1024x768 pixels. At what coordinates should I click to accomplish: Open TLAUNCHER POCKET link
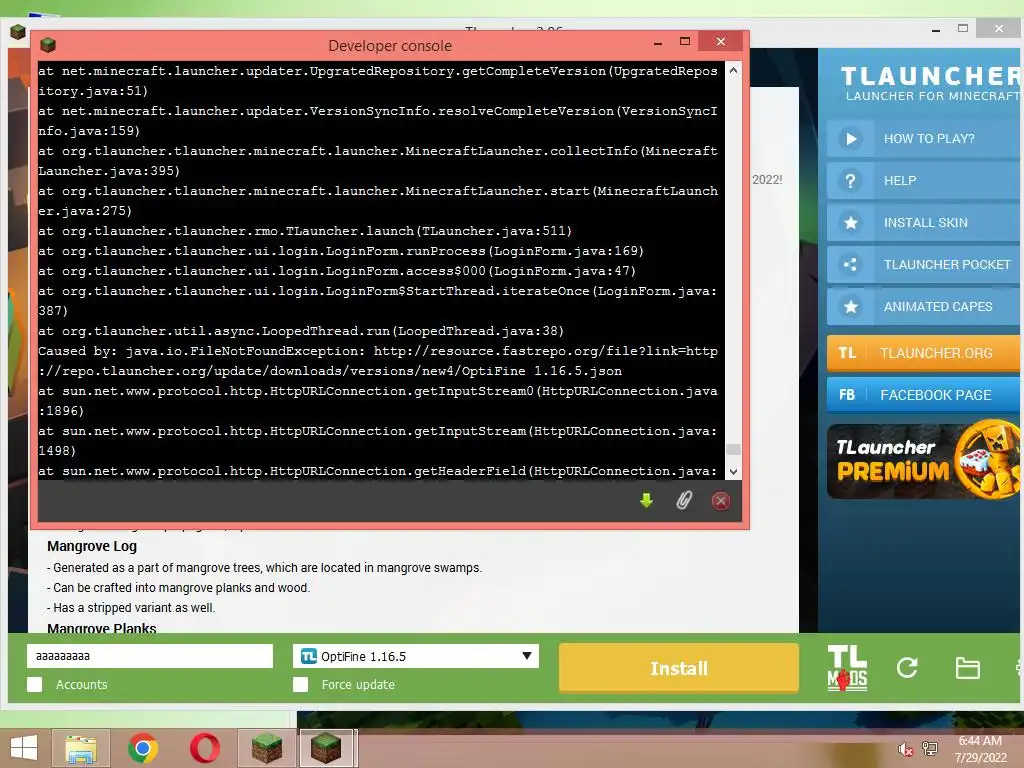point(947,264)
